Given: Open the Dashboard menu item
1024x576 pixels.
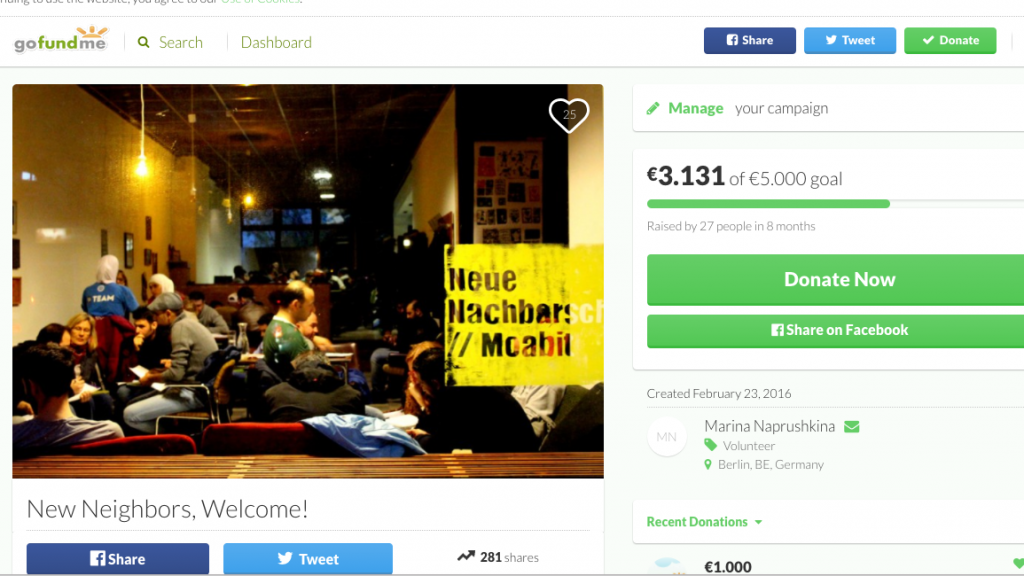Looking at the screenshot, I should pyautogui.click(x=276, y=42).
